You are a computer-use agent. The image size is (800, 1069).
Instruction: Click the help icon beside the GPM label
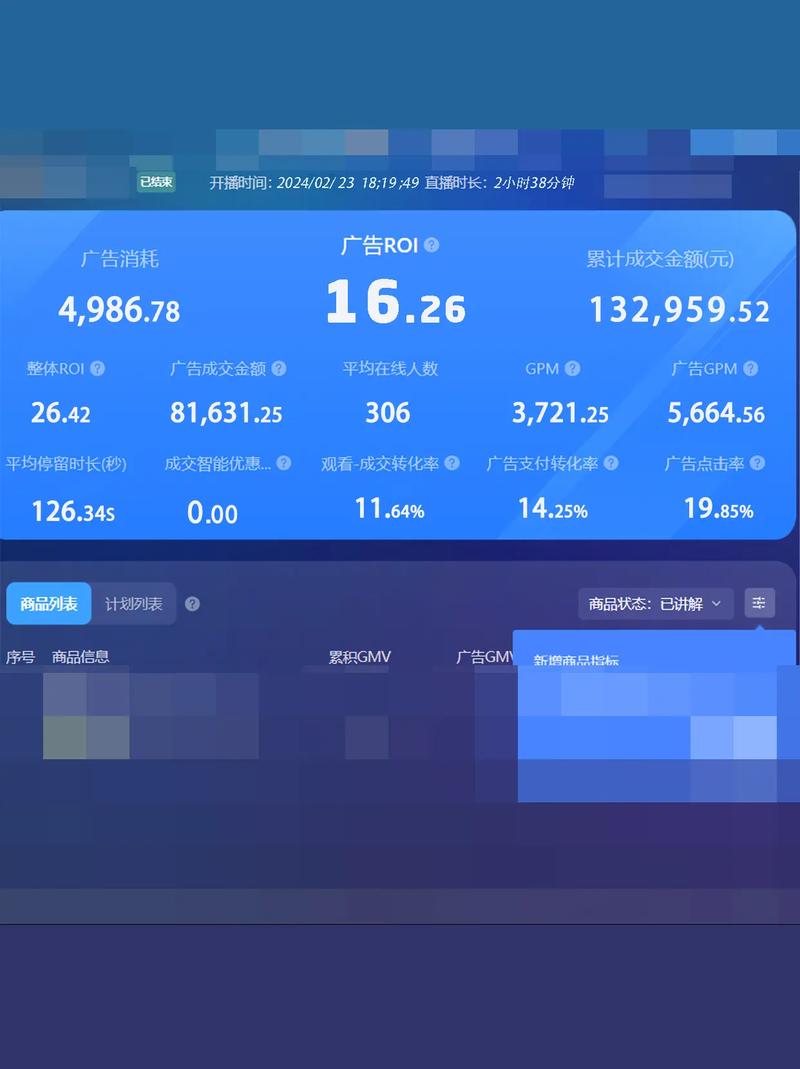click(x=573, y=369)
